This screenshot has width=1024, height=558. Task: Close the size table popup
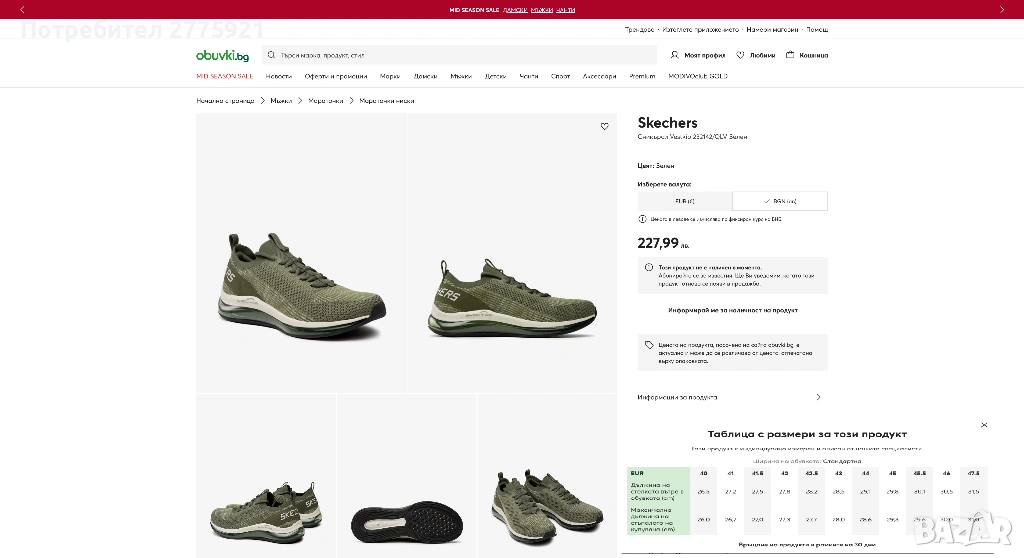point(983,425)
